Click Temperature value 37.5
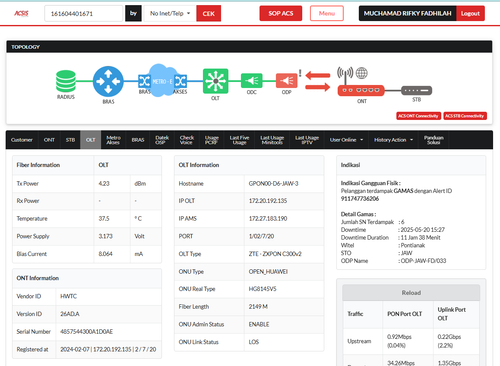The height and width of the screenshot is (366, 500). pos(104,218)
